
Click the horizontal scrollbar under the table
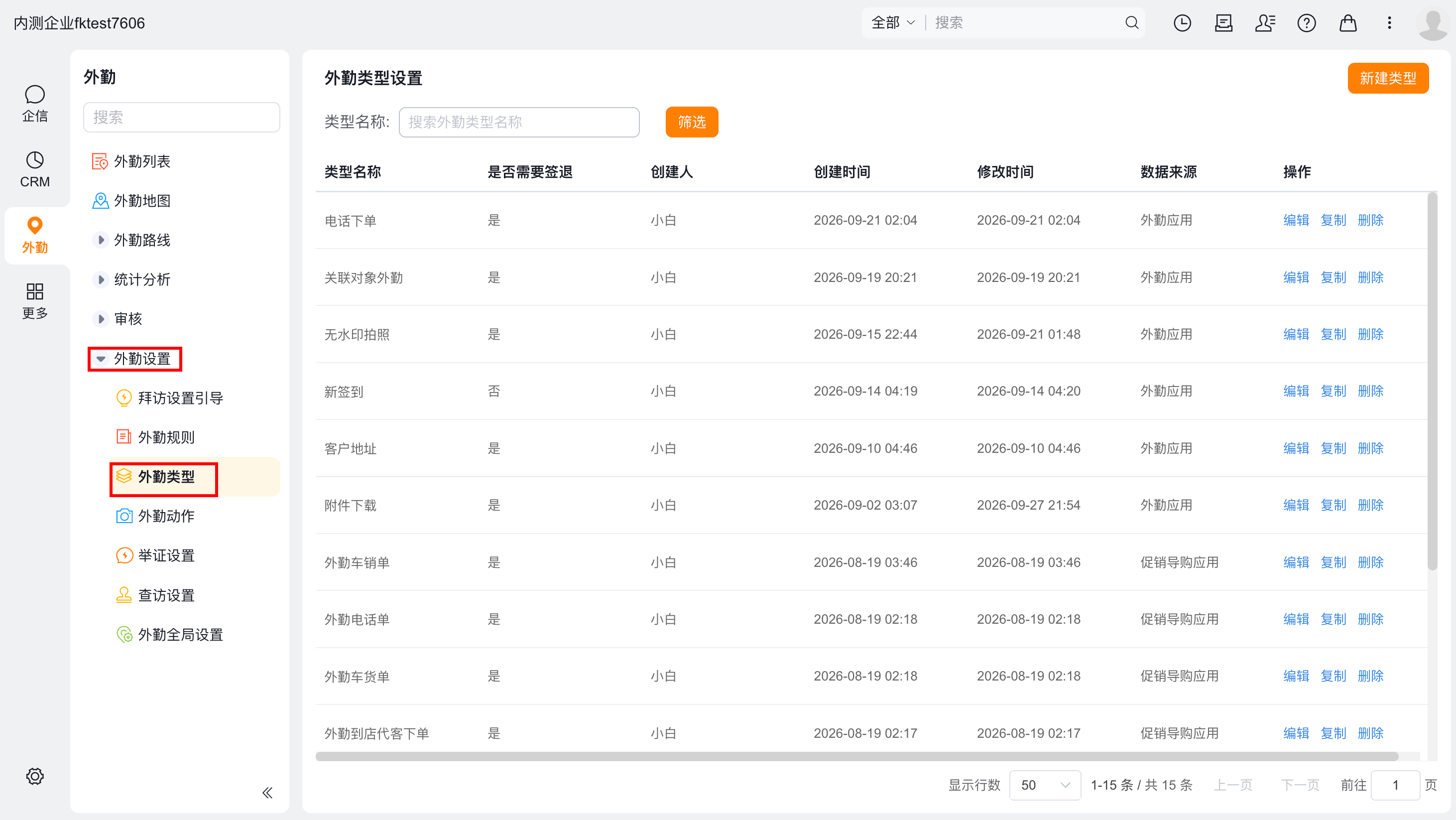coord(856,756)
